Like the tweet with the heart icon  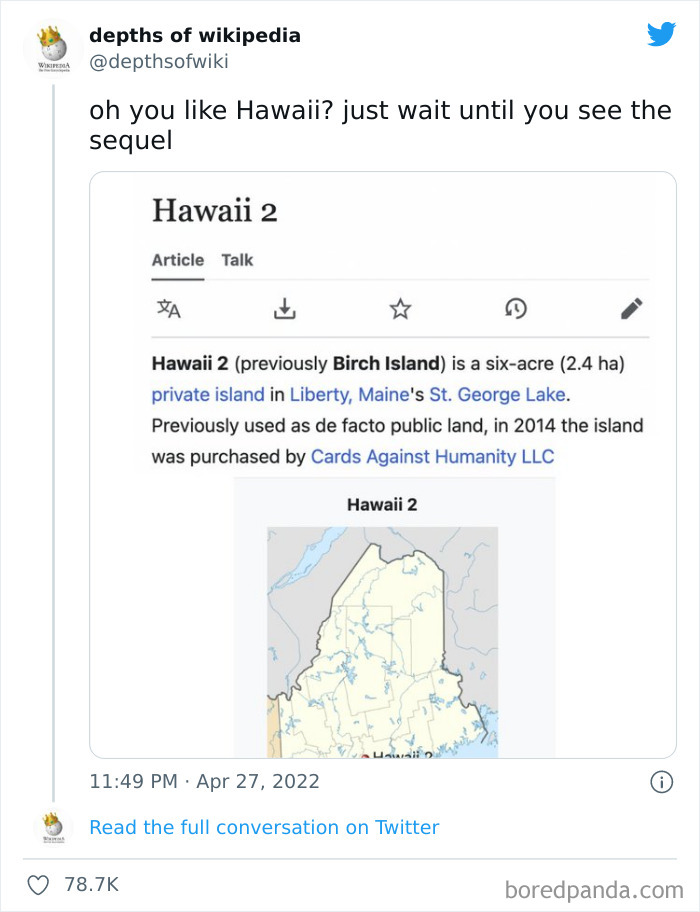pos(40,884)
